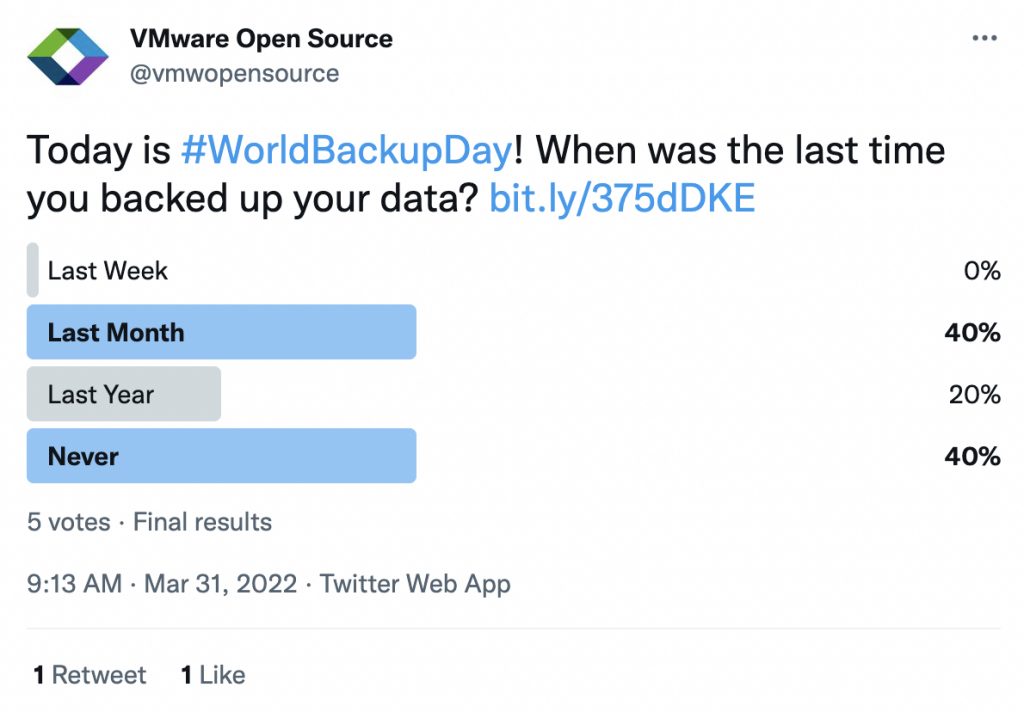
Task: Click the VMware Open Source avatar logo
Action: click(67, 56)
